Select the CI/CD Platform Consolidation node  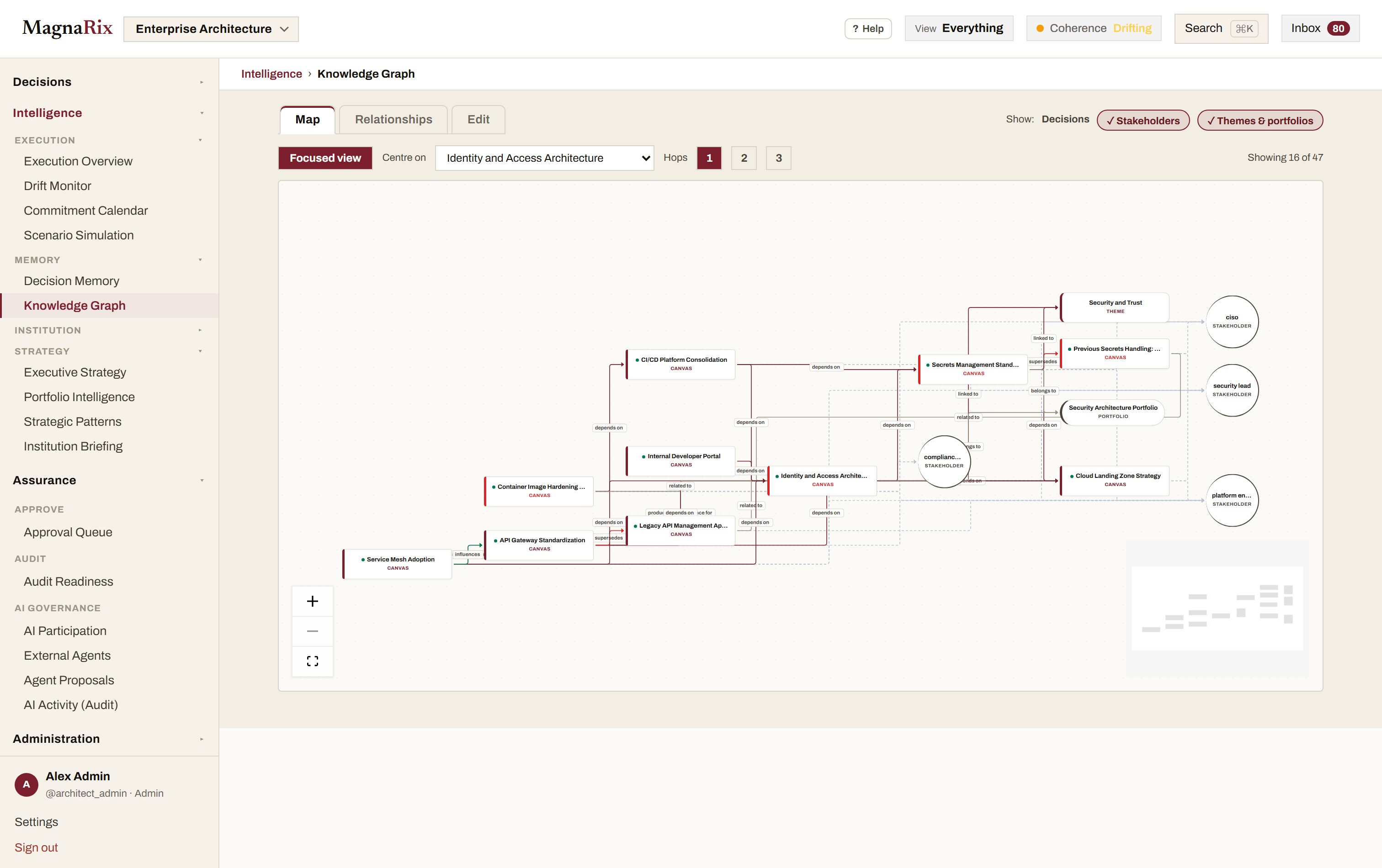point(680,364)
